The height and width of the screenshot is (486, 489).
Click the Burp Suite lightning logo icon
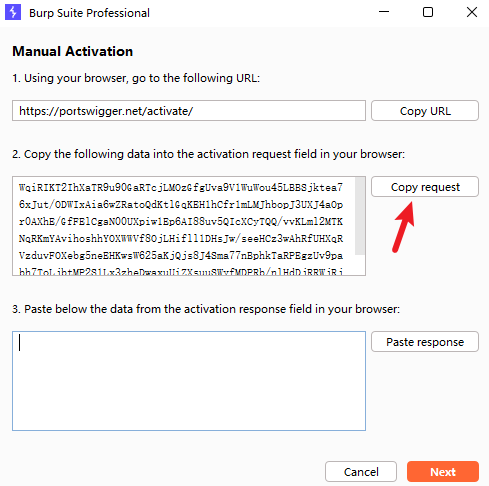pyautogui.click(x=13, y=12)
